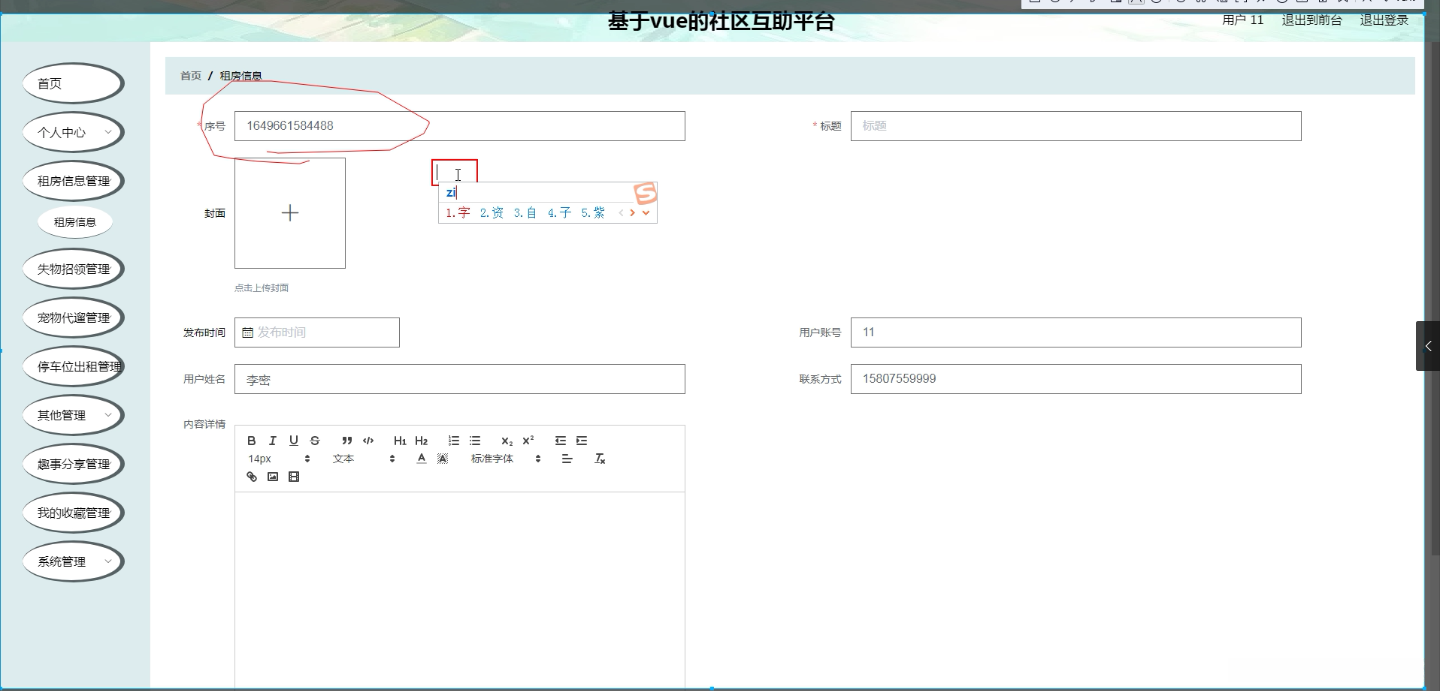This screenshot has height=691, width=1440.
Task: Expand the 停车位出租管理 menu
Action: (x=73, y=367)
